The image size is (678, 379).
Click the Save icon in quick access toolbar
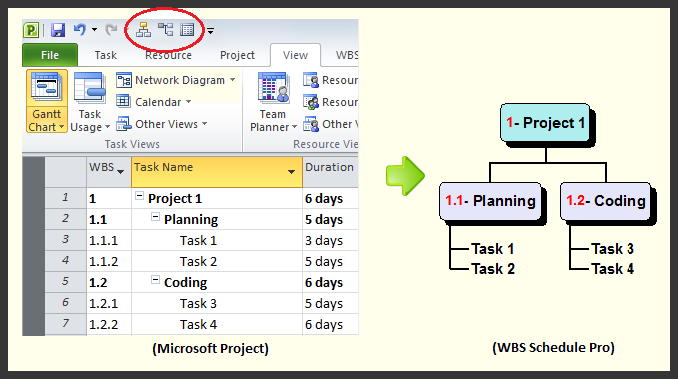[58, 30]
